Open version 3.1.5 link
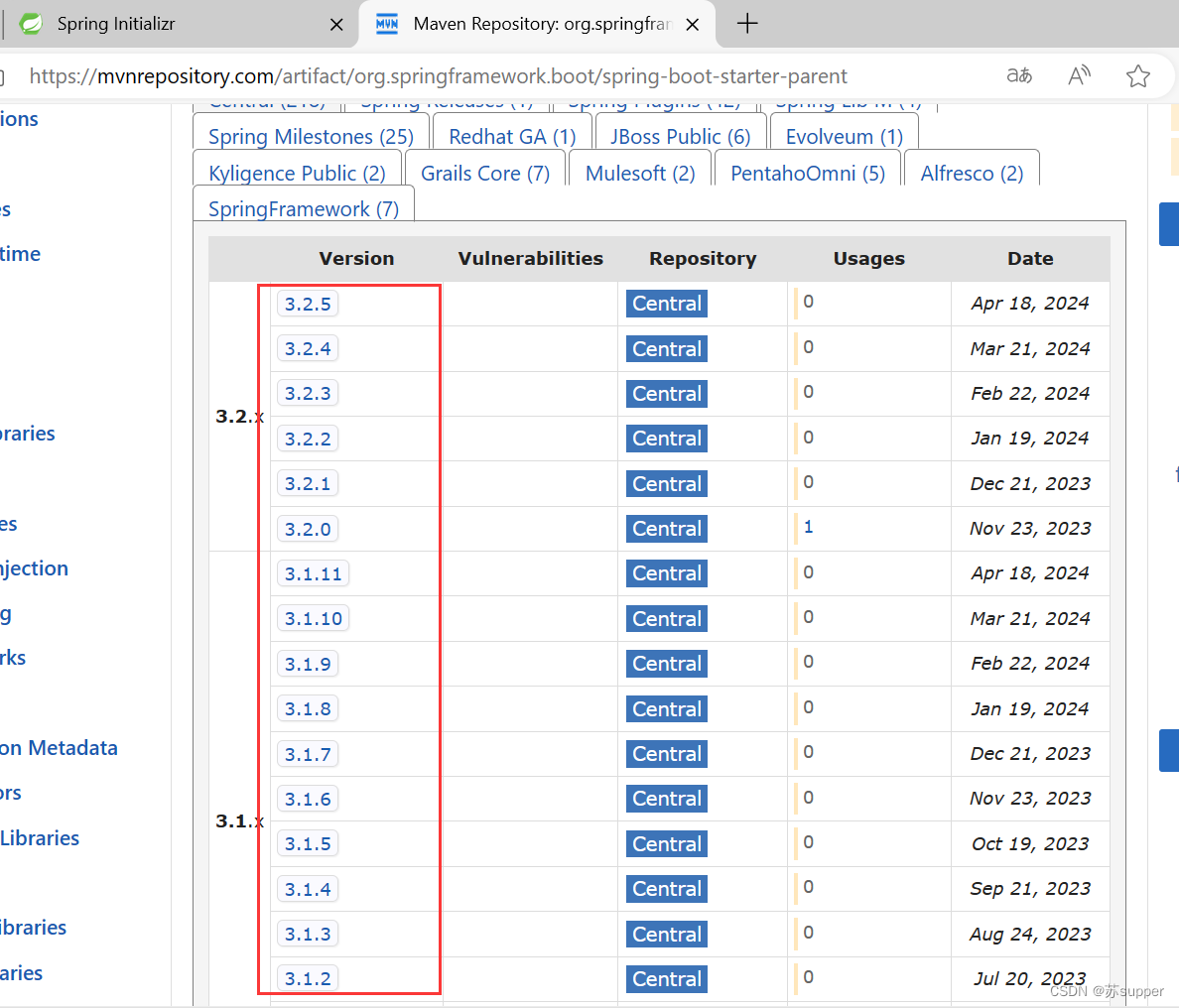 pos(308,843)
